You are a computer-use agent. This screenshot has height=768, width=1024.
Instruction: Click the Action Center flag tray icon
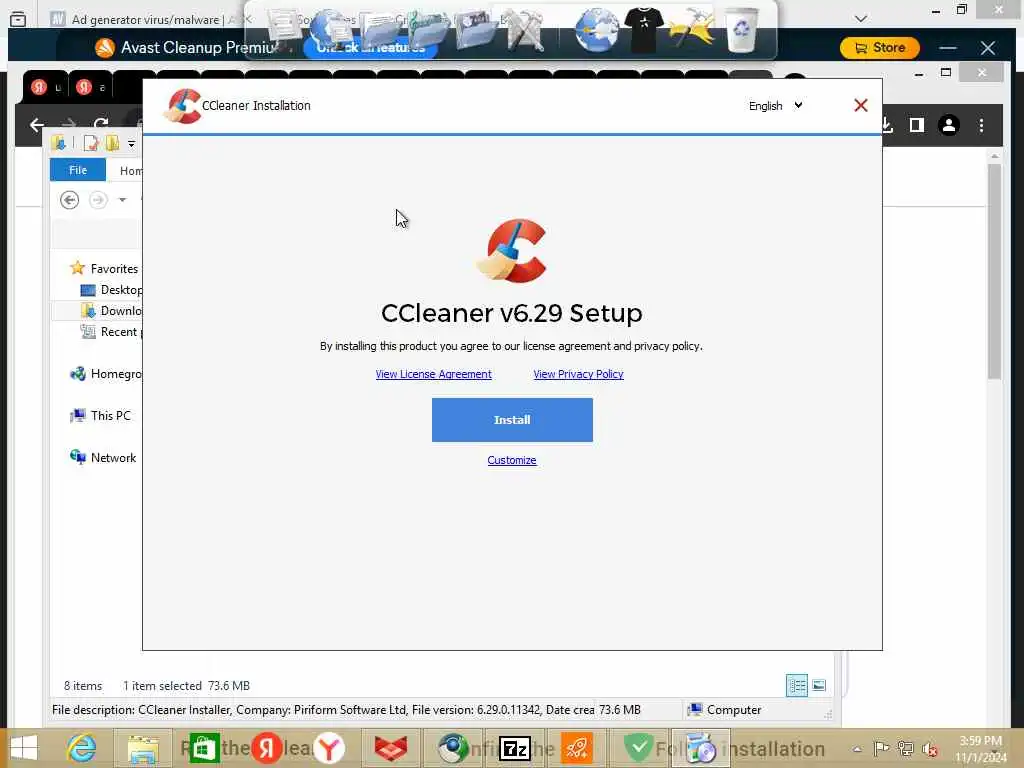pyautogui.click(x=881, y=748)
